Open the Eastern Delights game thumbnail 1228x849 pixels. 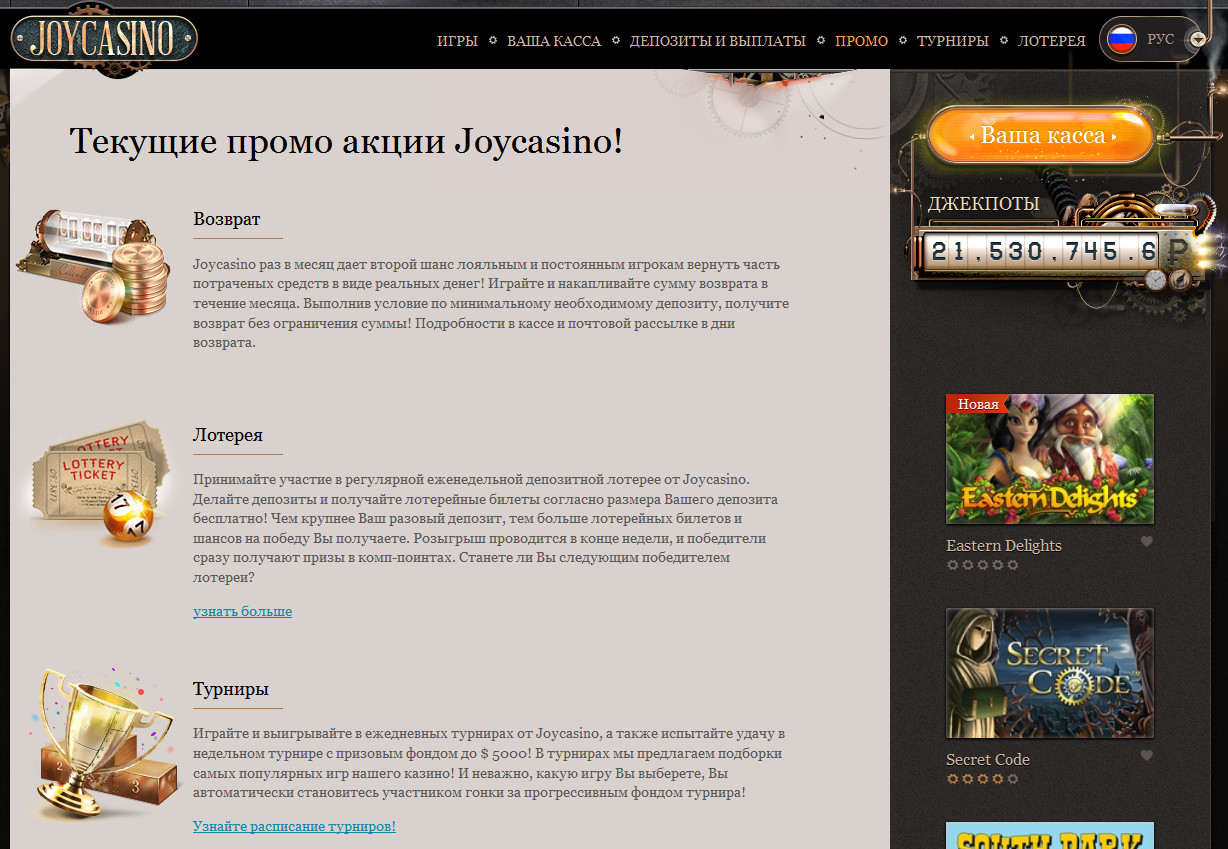pyautogui.click(x=1049, y=459)
